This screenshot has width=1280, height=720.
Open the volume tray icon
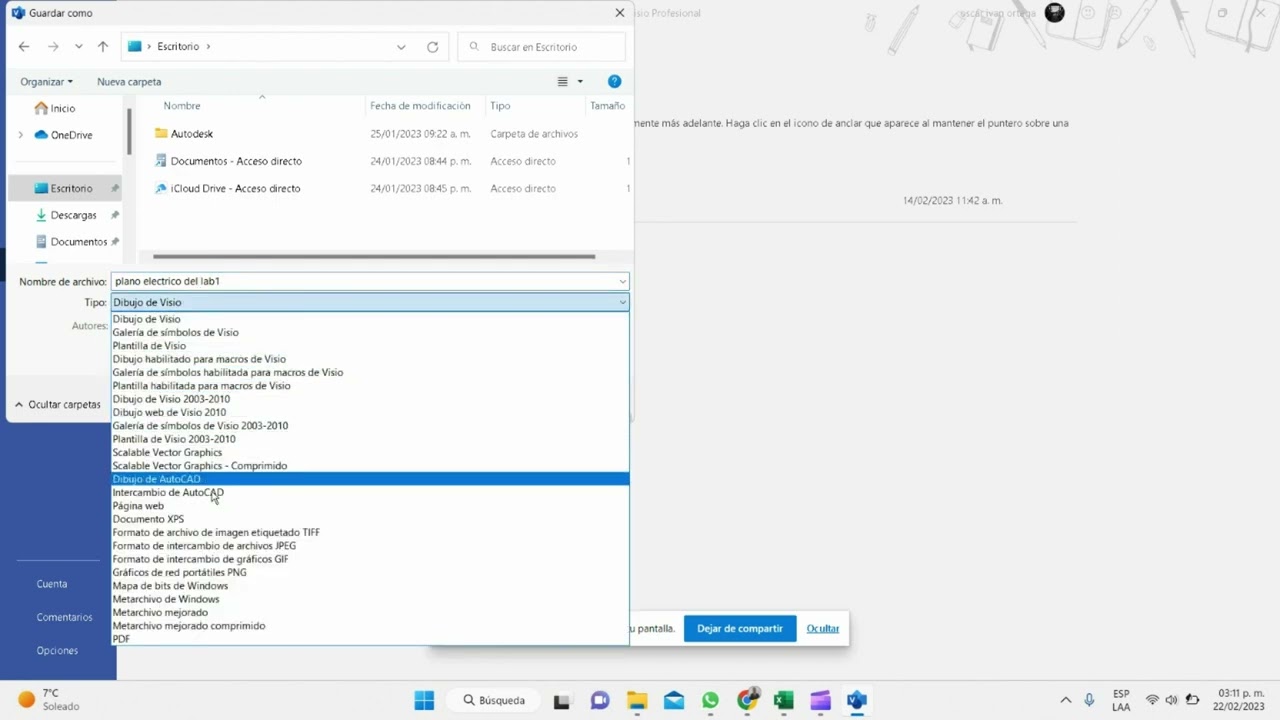point(1171,700)
